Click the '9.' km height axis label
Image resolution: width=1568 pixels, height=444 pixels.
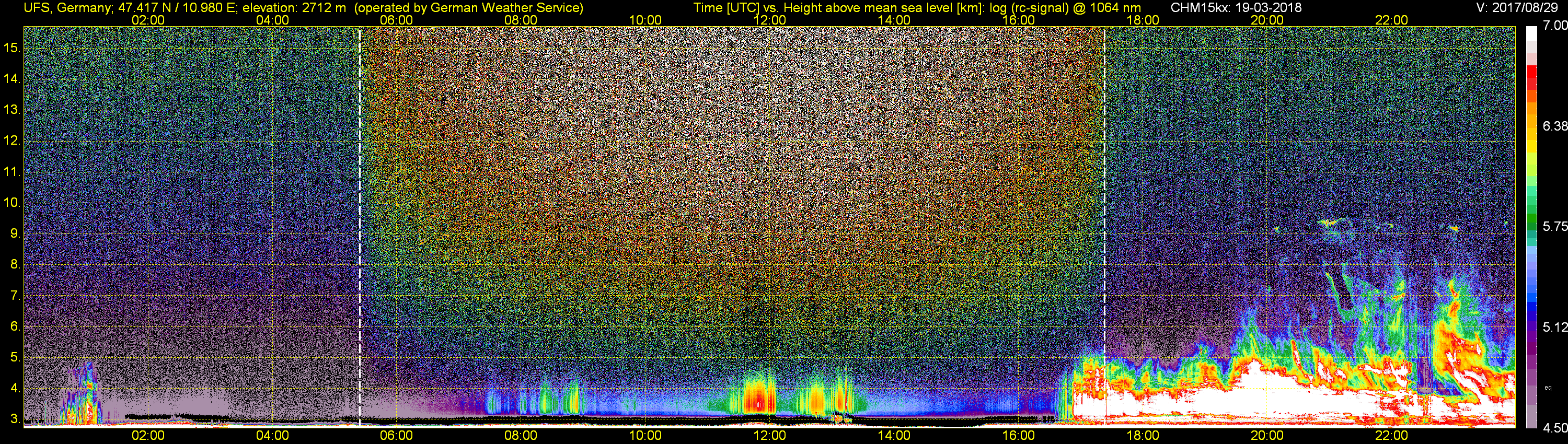(15, 233)
